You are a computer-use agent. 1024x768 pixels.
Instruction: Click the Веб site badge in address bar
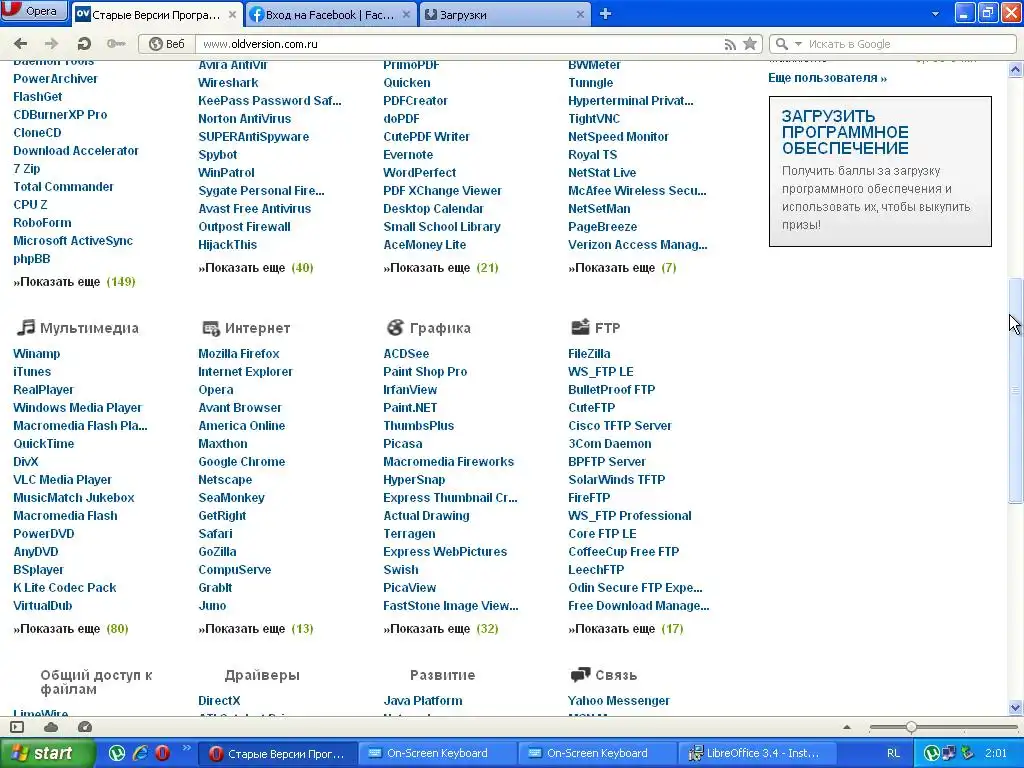click(x=167, y=44)
